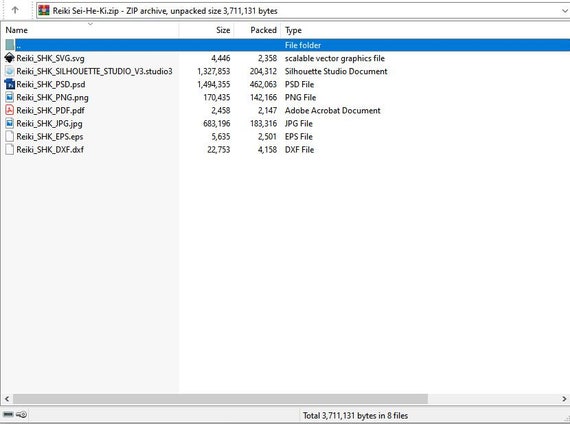Select file name Reiki_SHK_DXF.dxf
The width and height of the screenshot is (570, 424).
pos(50,150)
